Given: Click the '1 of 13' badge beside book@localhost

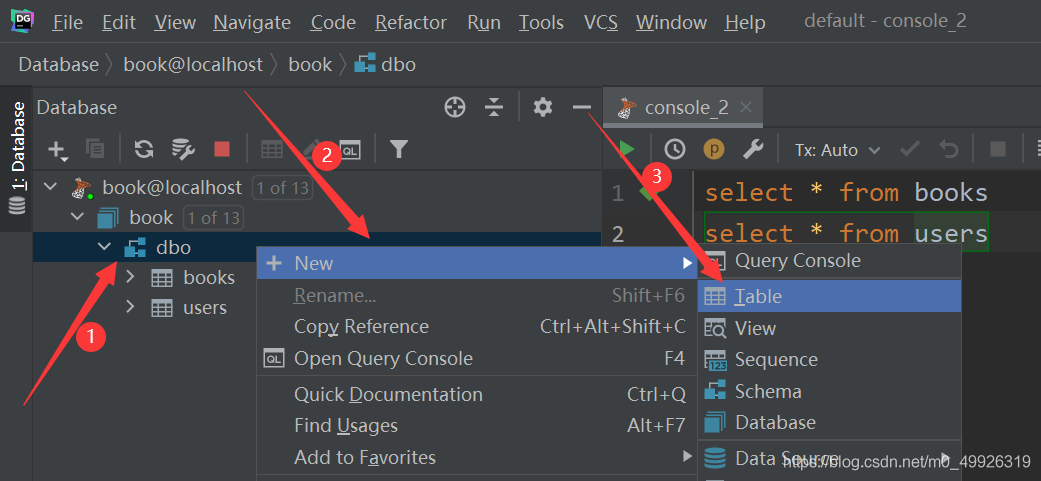Looking at the screenshot, I should pos(282,188).
